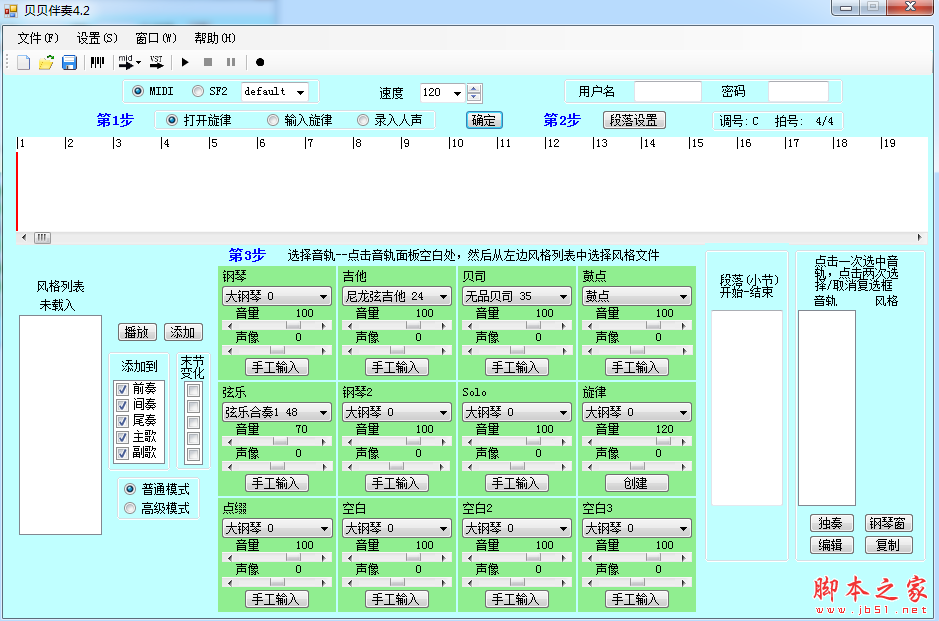The height and width of the screenshot is (621, 939).
Task: Open the piano keyboard tool
Action: tap(95, 62)
